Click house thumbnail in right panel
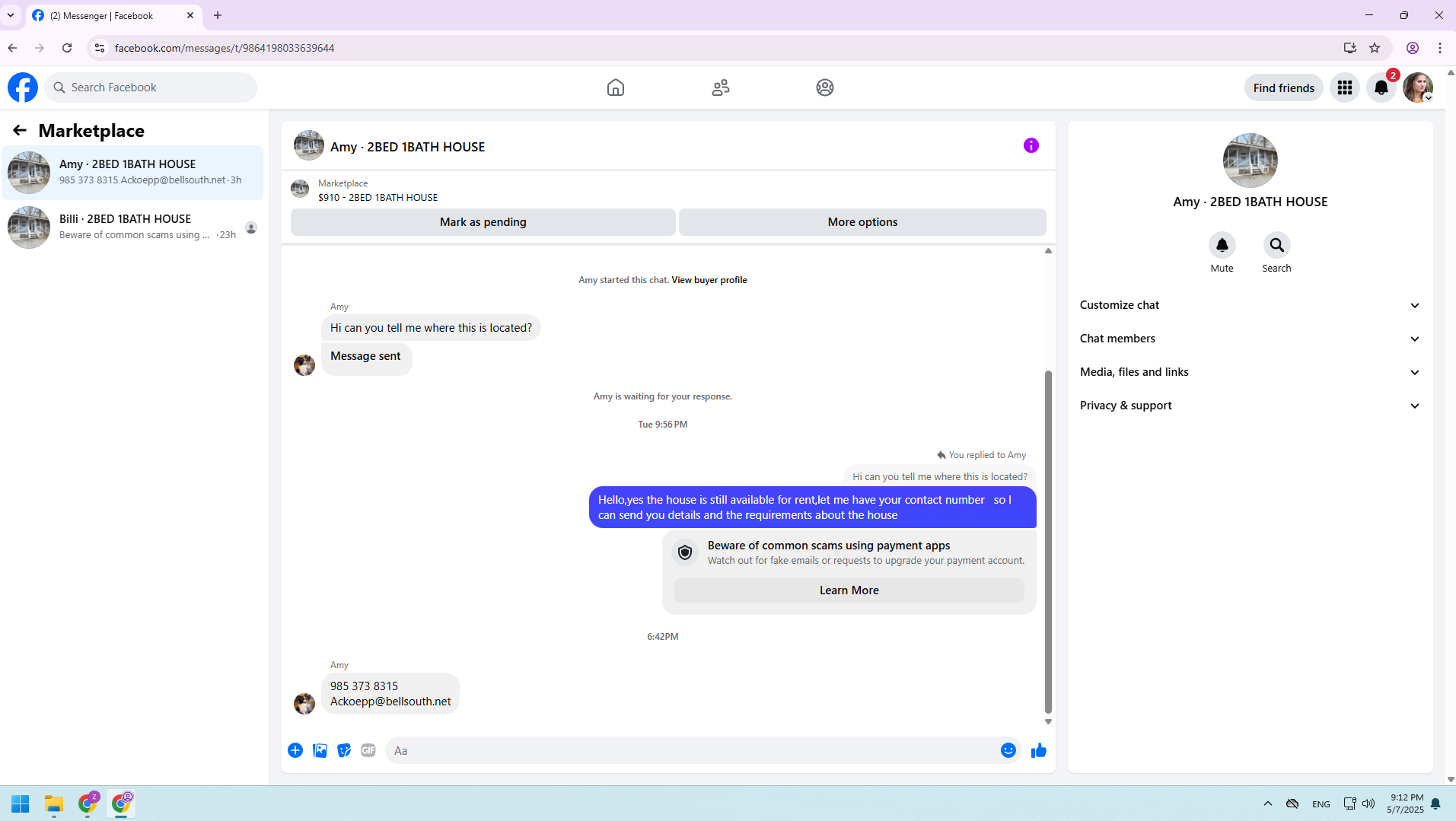1456x821 pixels. click(x=1250, y=161)
